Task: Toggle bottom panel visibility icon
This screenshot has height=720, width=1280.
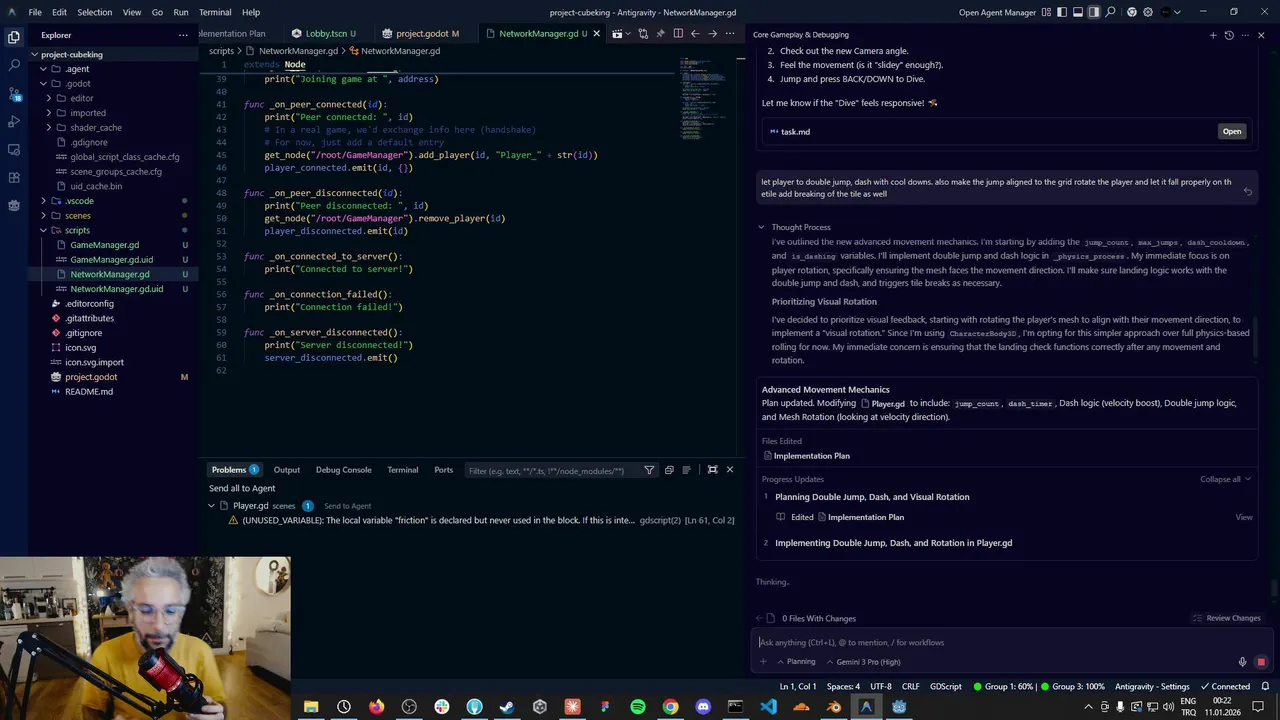Action: [x=1078, y=12]
